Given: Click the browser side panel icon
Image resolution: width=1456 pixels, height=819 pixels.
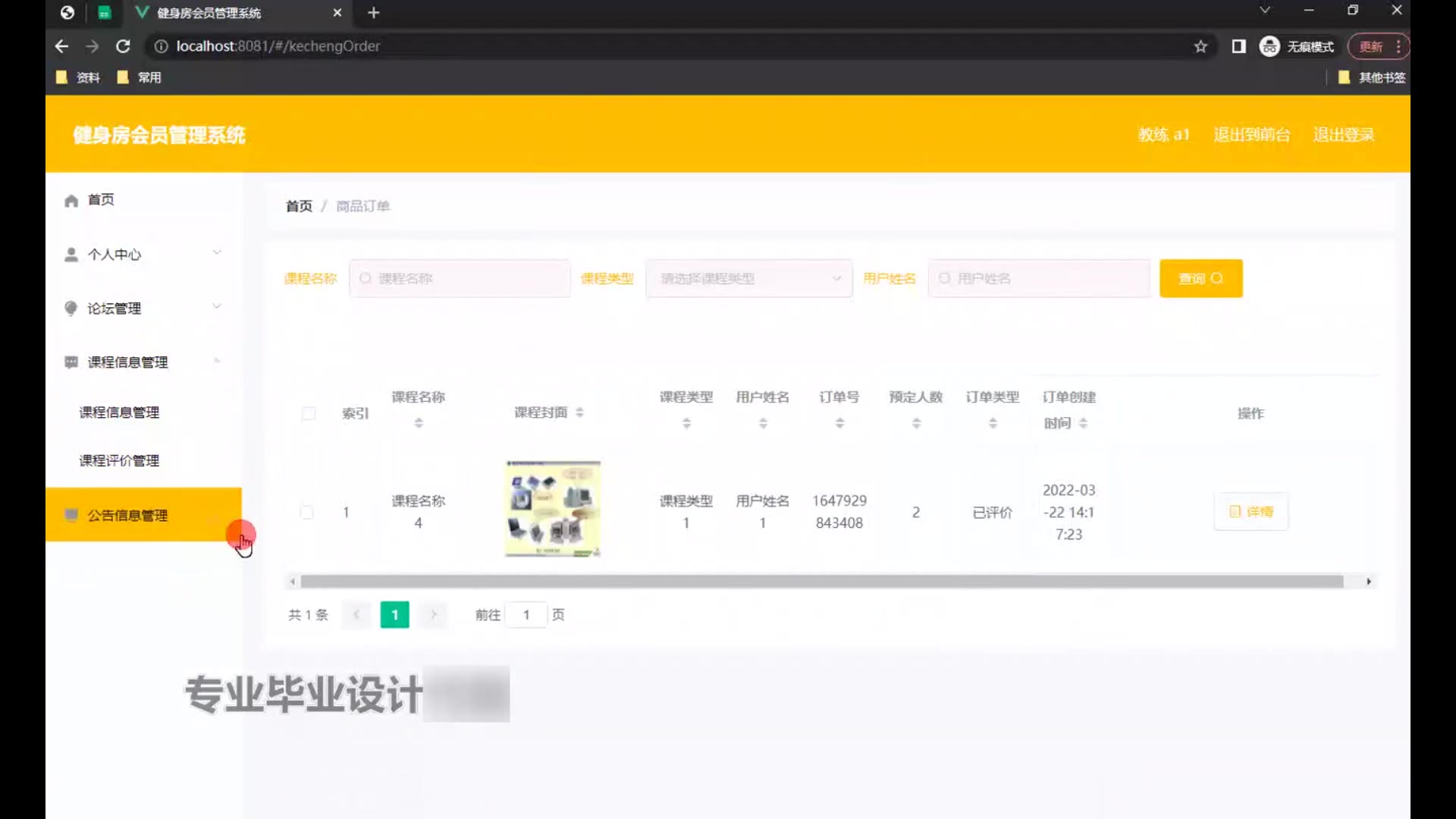Looking at the screenshot, I should (x=1238, y=47).
